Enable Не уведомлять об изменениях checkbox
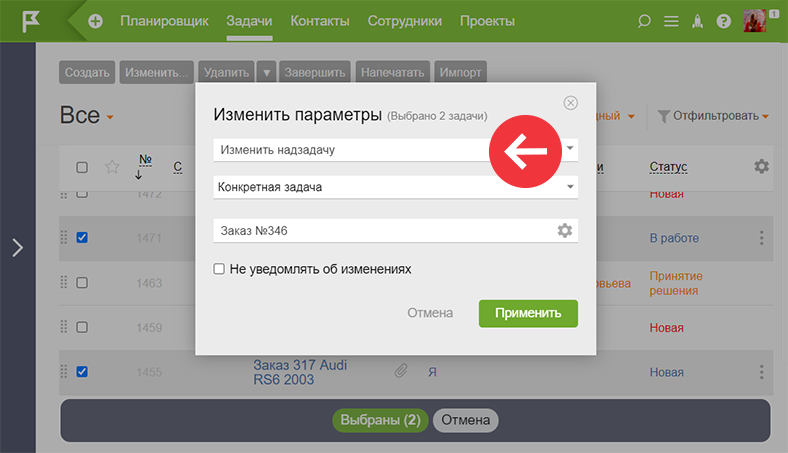This screenshot has height=453, width=788. click(219, 269)
